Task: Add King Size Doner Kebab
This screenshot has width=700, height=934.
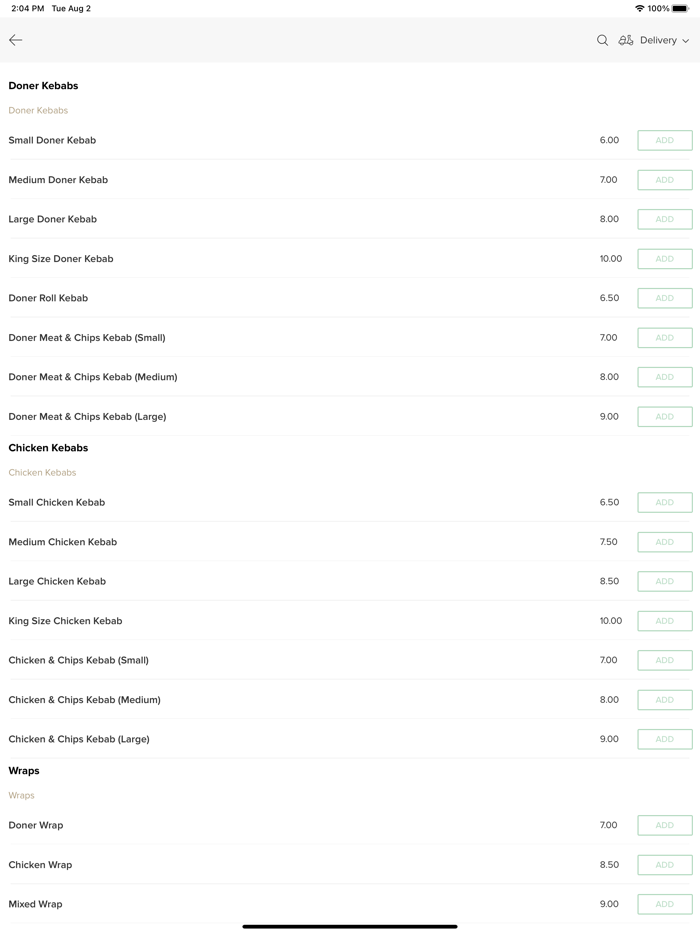Action: point(664,259)
